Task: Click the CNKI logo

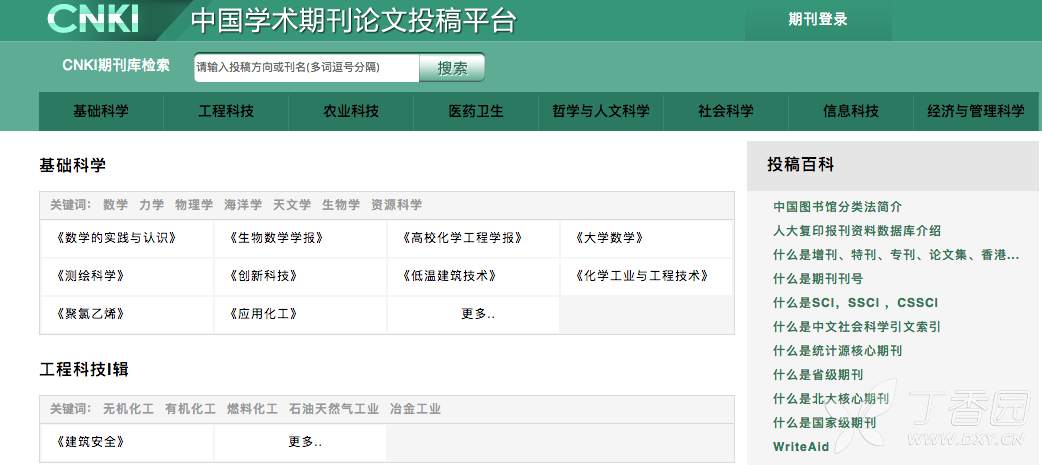Action: (x=93, y=19)
